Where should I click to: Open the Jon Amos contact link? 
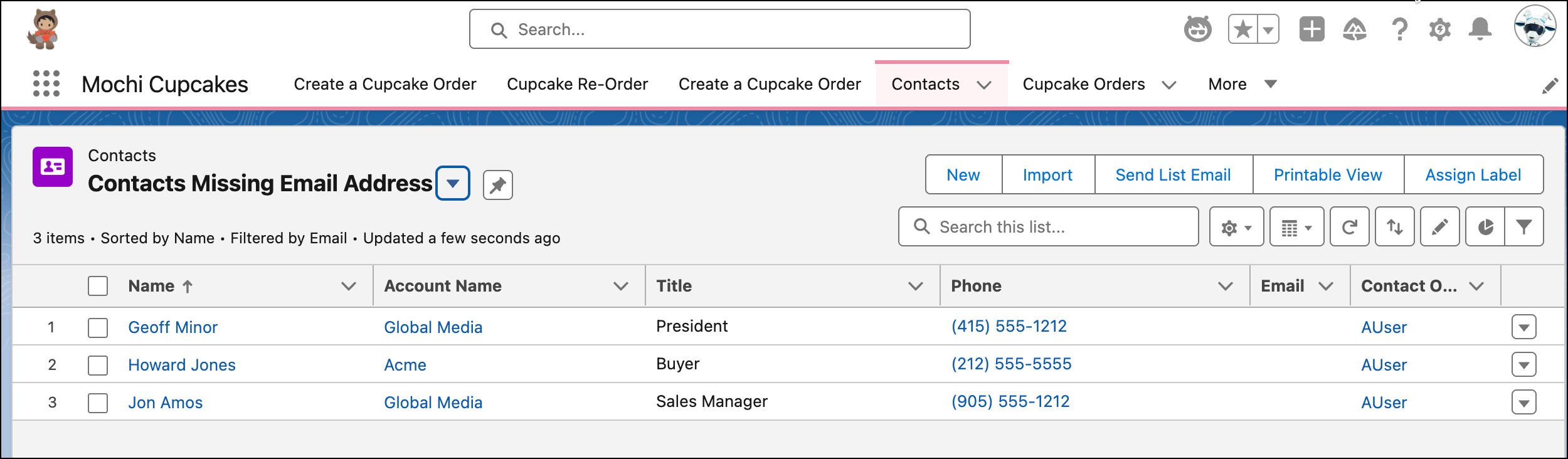(x=166, y=403)
